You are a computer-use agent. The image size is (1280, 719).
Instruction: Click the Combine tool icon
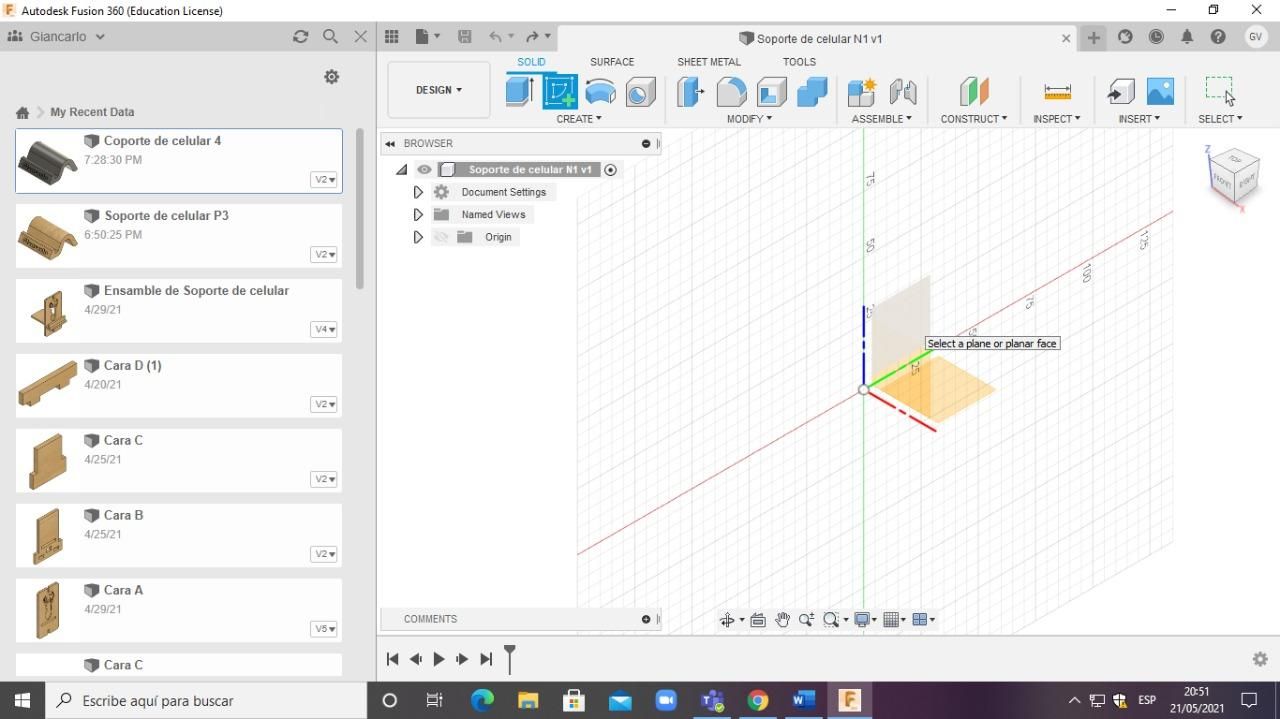[x=812, y=91]
